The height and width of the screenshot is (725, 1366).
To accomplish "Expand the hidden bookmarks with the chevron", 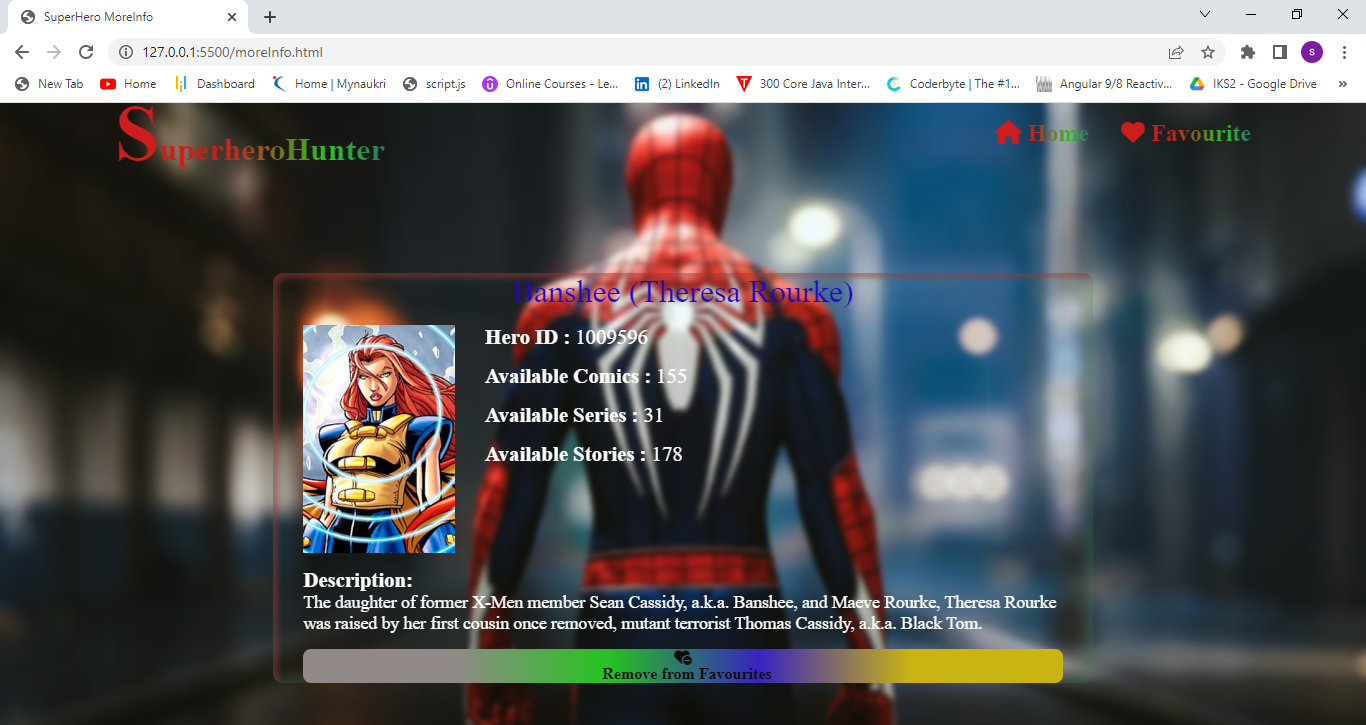I will [x=1343, y=84].
